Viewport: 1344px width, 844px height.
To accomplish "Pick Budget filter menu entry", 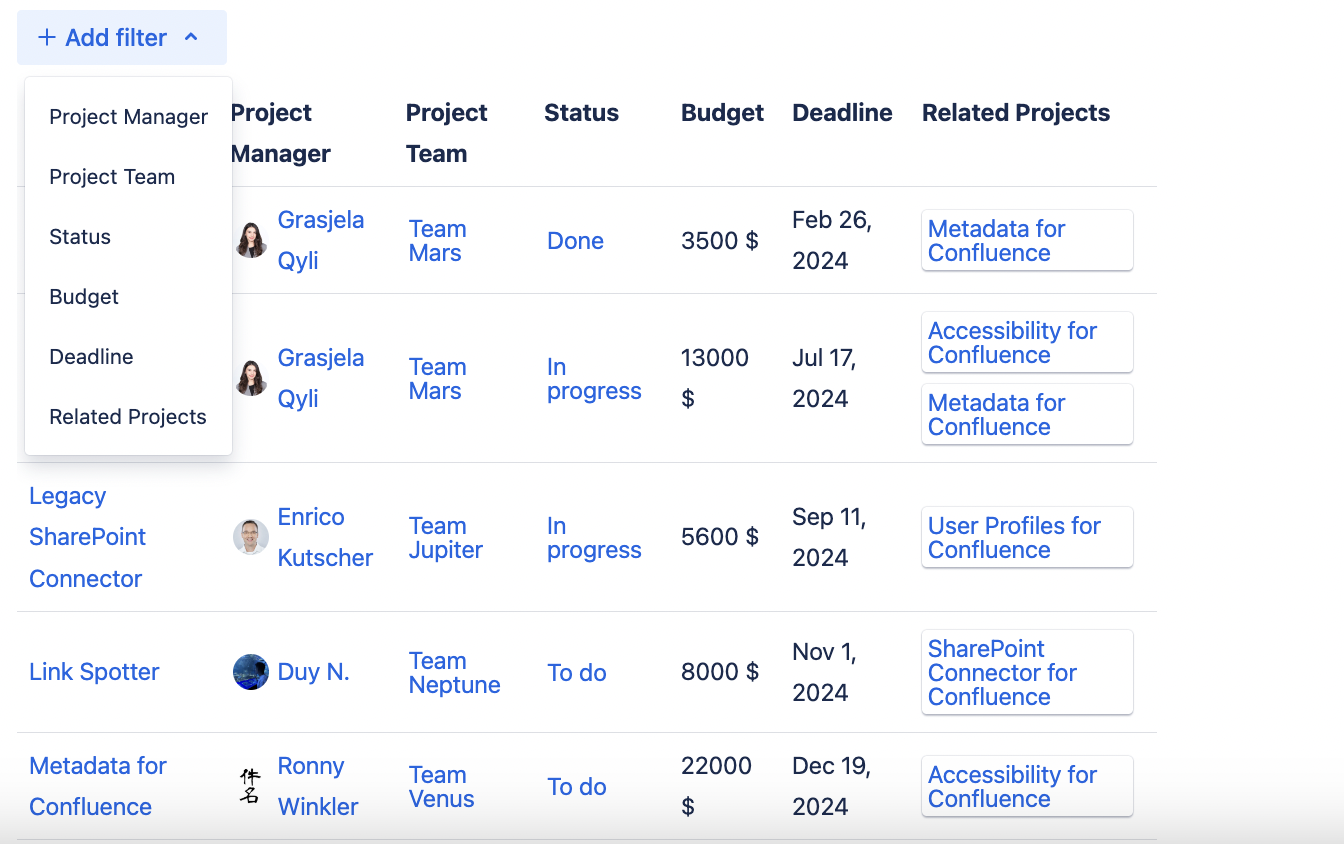I will (84, 297).
